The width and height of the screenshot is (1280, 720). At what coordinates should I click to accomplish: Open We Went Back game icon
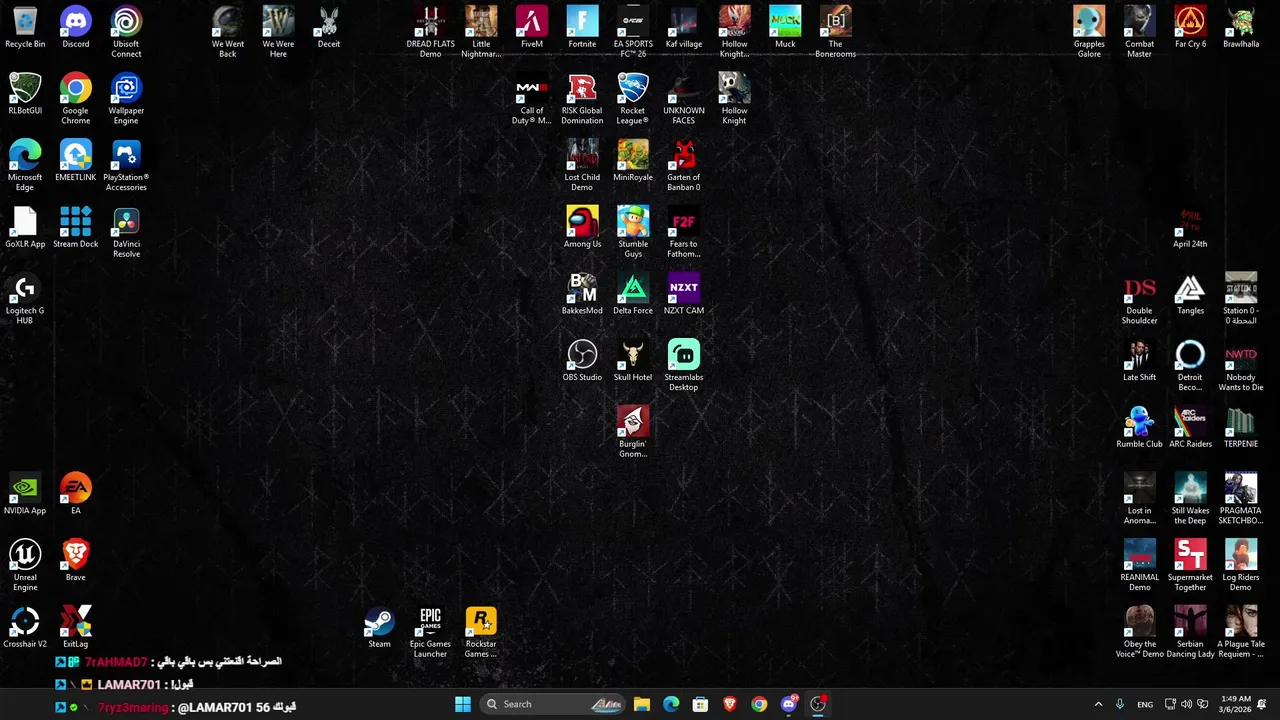point(228,32)
